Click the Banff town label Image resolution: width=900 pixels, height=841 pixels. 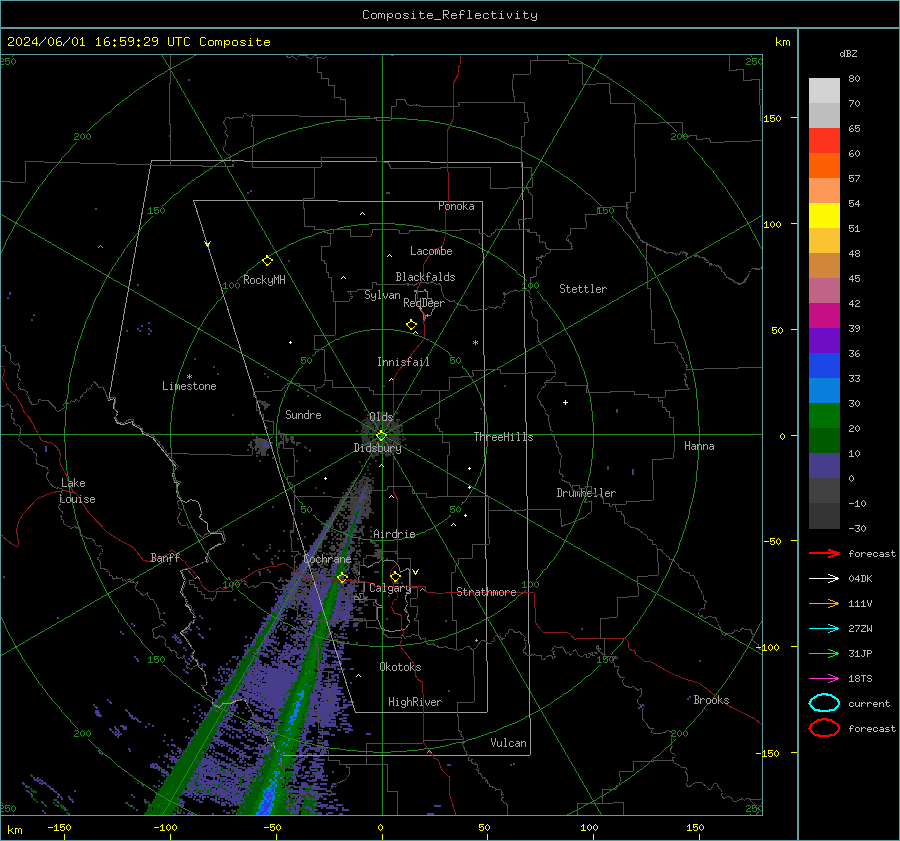(165, 557)
